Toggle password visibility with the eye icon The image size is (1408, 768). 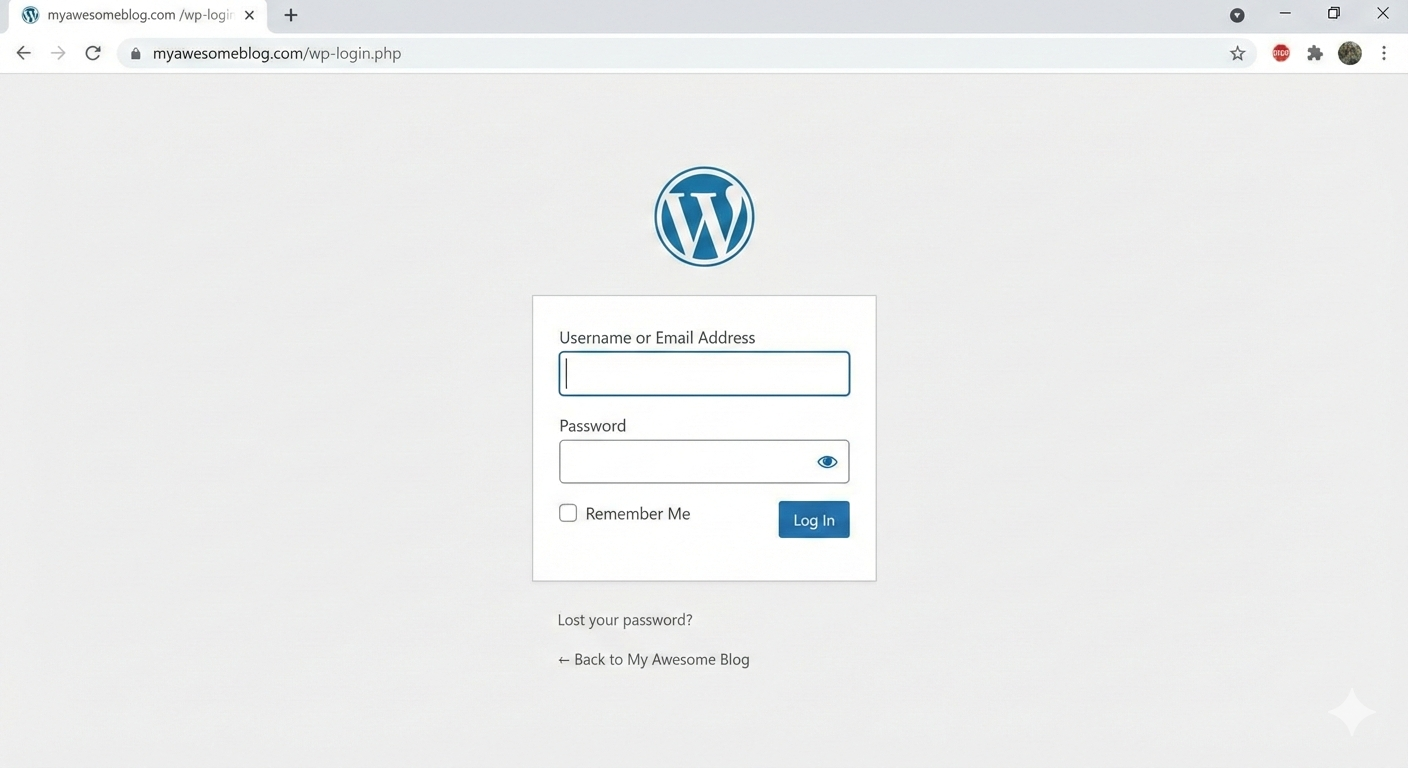click(827, 461)
